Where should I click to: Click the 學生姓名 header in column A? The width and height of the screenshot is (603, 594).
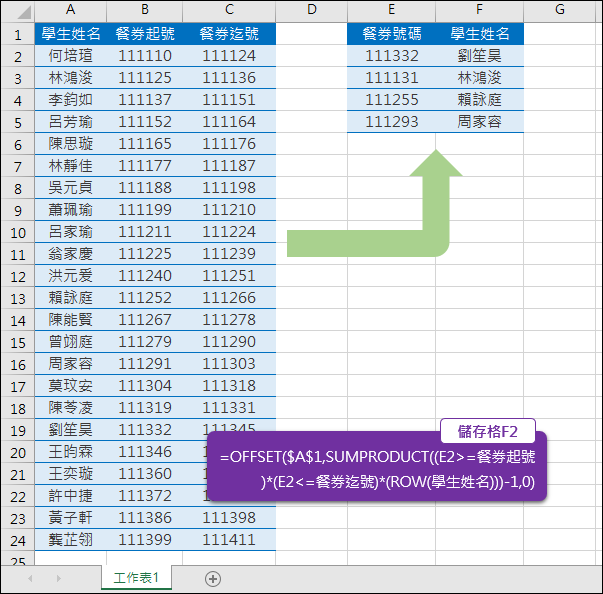tap(71, 34)
